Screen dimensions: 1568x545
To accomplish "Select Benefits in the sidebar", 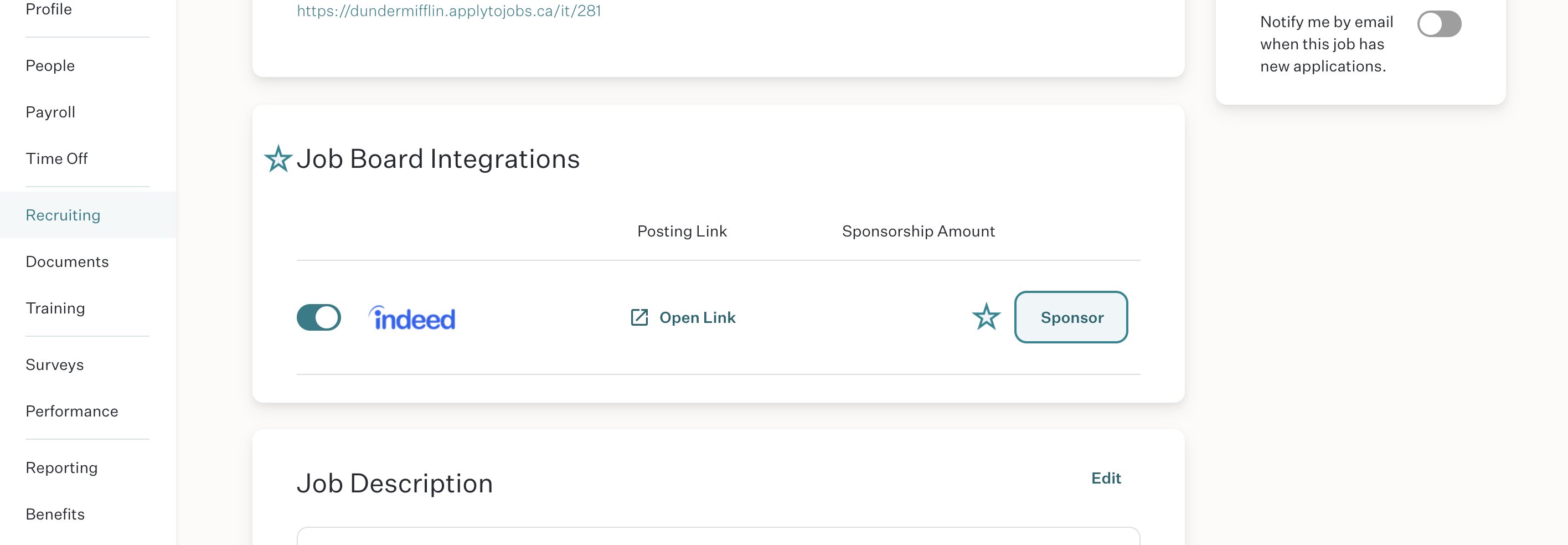I will click(x=55, y=514).
